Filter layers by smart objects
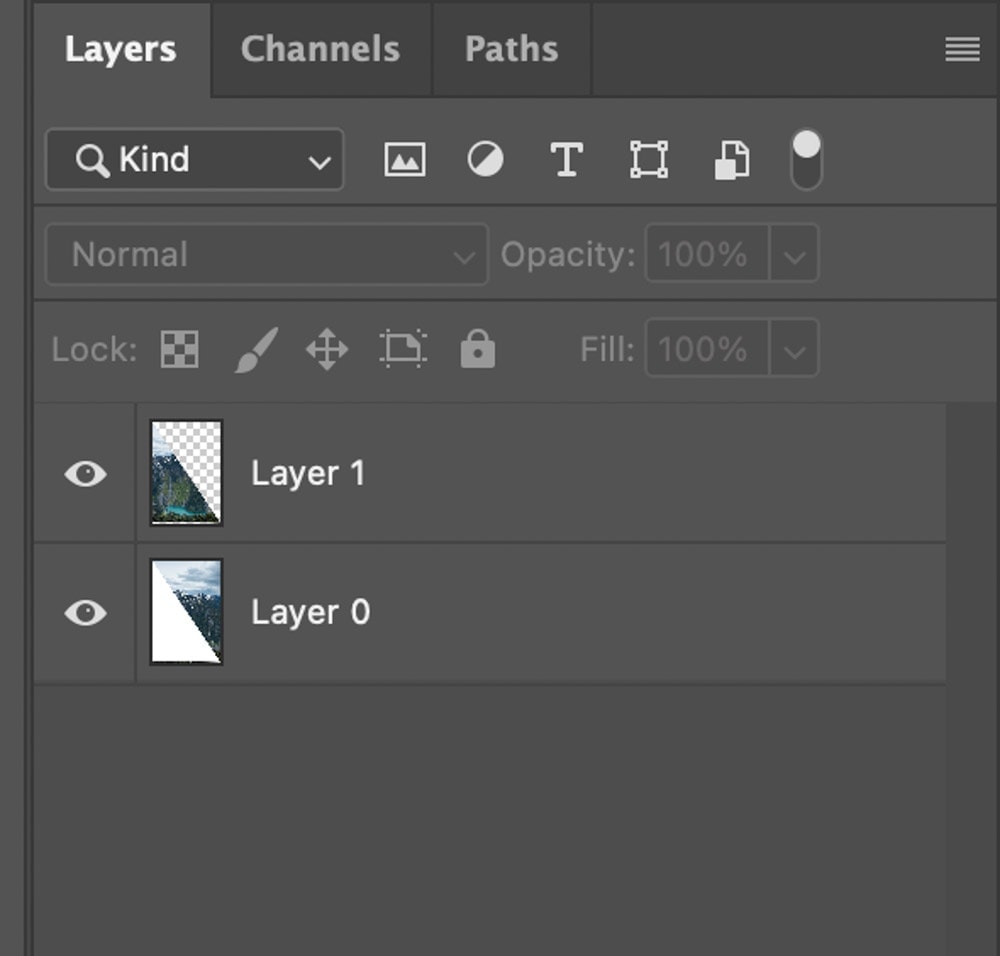 click(x=731, y=158)
